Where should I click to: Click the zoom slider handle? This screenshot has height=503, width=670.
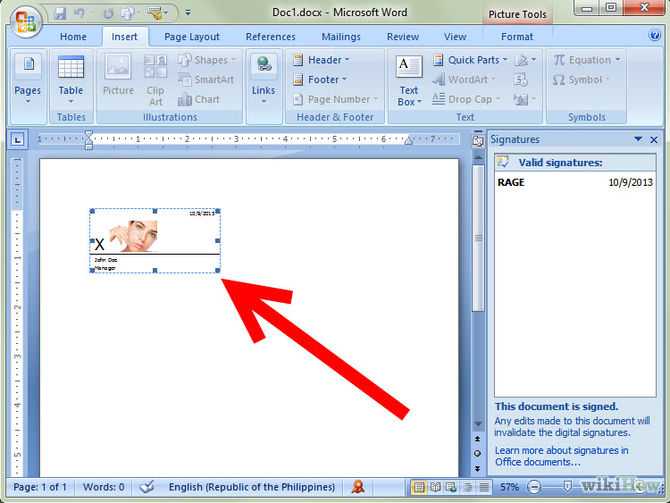(x=567, y=487)
